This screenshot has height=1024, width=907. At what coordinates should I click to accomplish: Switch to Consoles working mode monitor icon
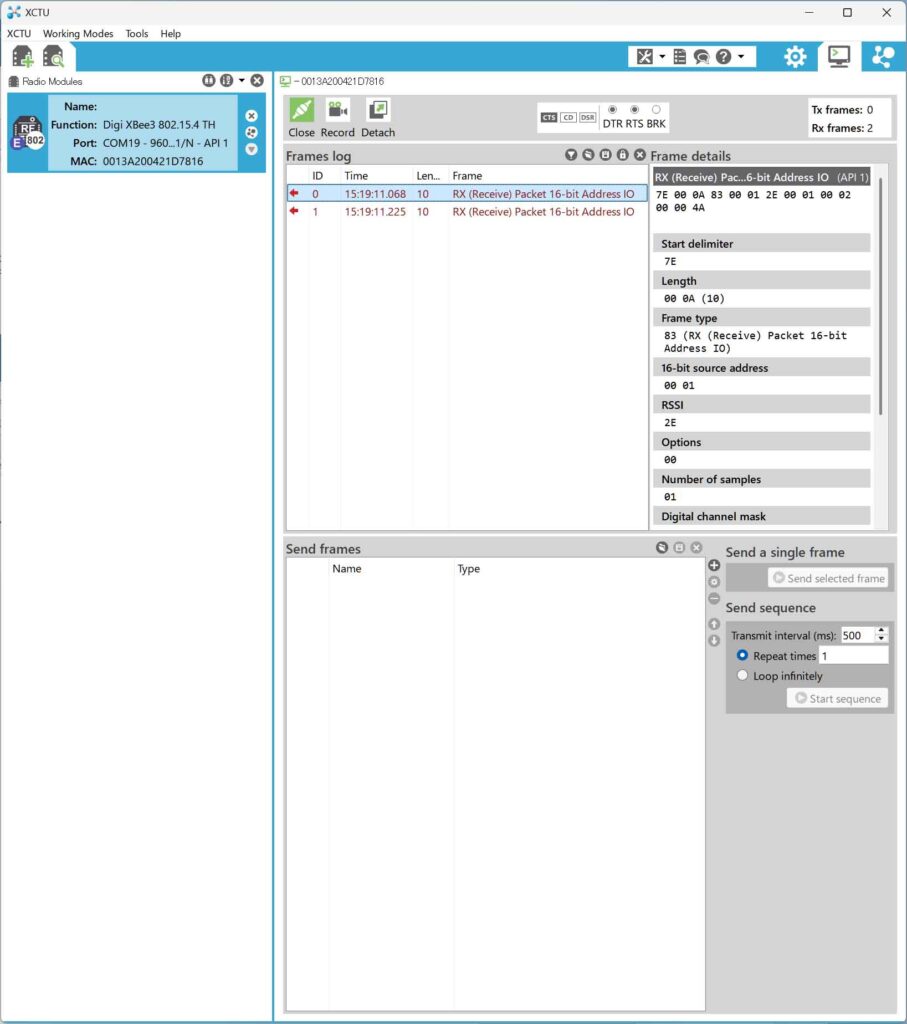(x=839, y=56)
